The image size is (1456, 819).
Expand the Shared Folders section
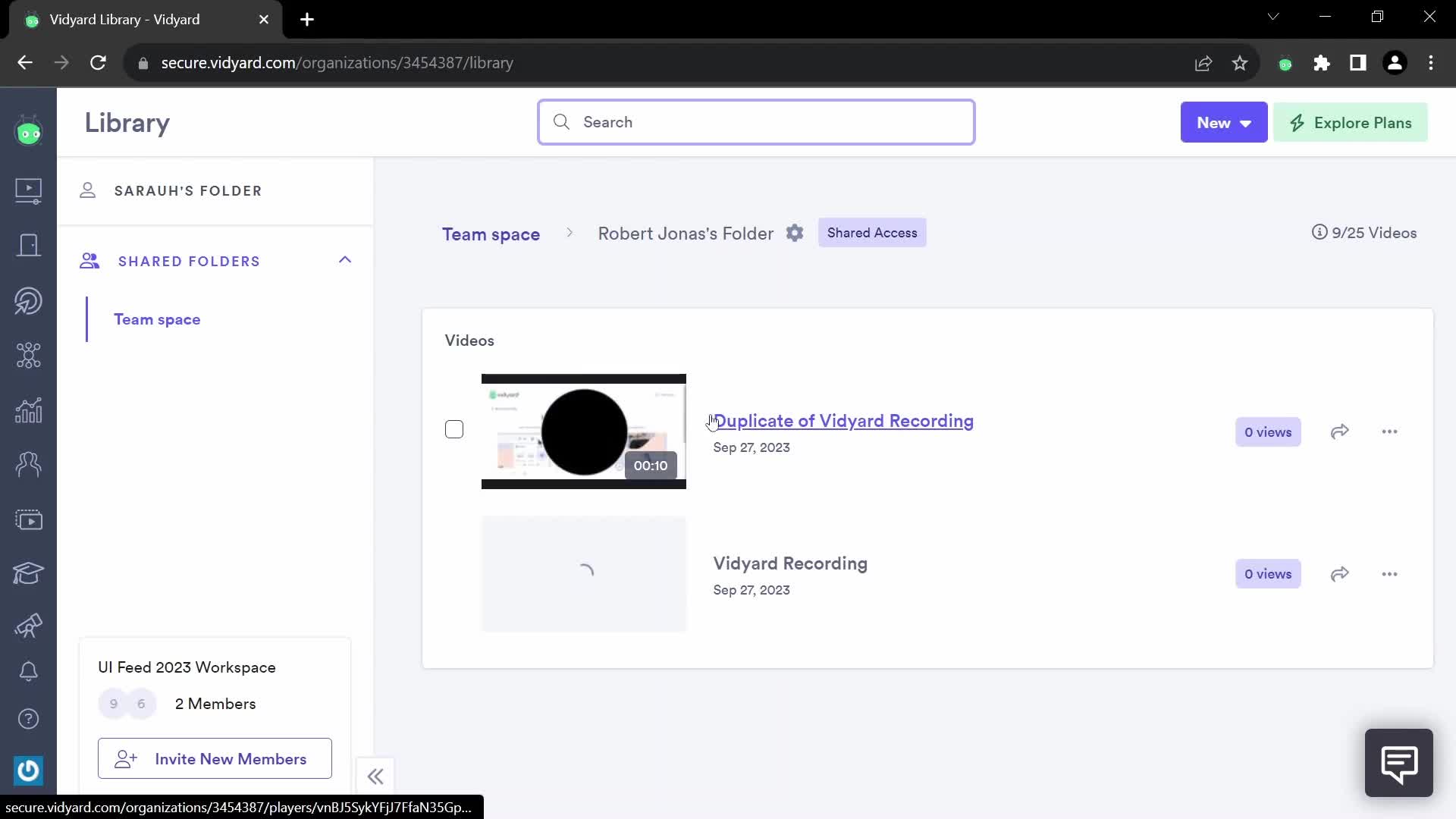[346, 260]
